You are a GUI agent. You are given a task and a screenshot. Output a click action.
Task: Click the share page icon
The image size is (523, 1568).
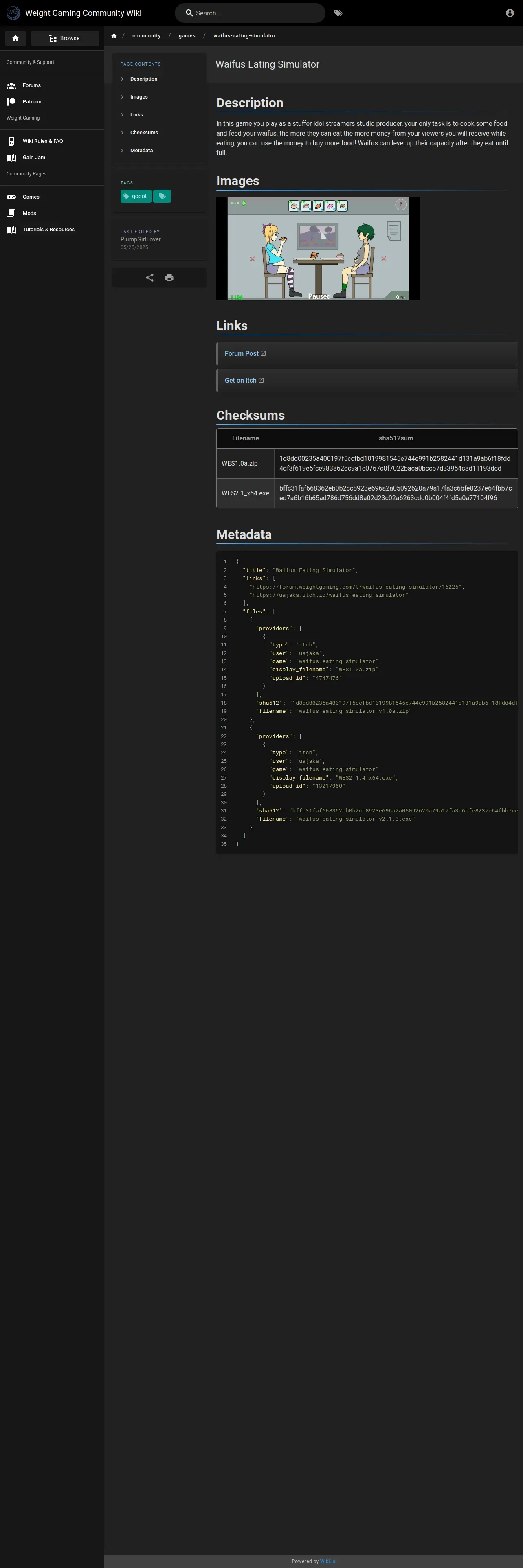pos(150,278)
